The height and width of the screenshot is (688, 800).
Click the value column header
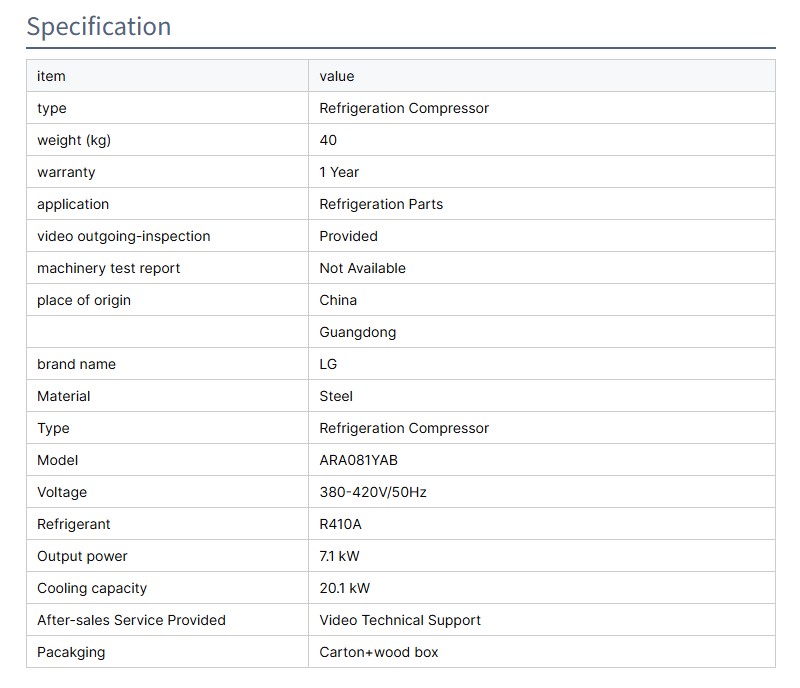337,76
